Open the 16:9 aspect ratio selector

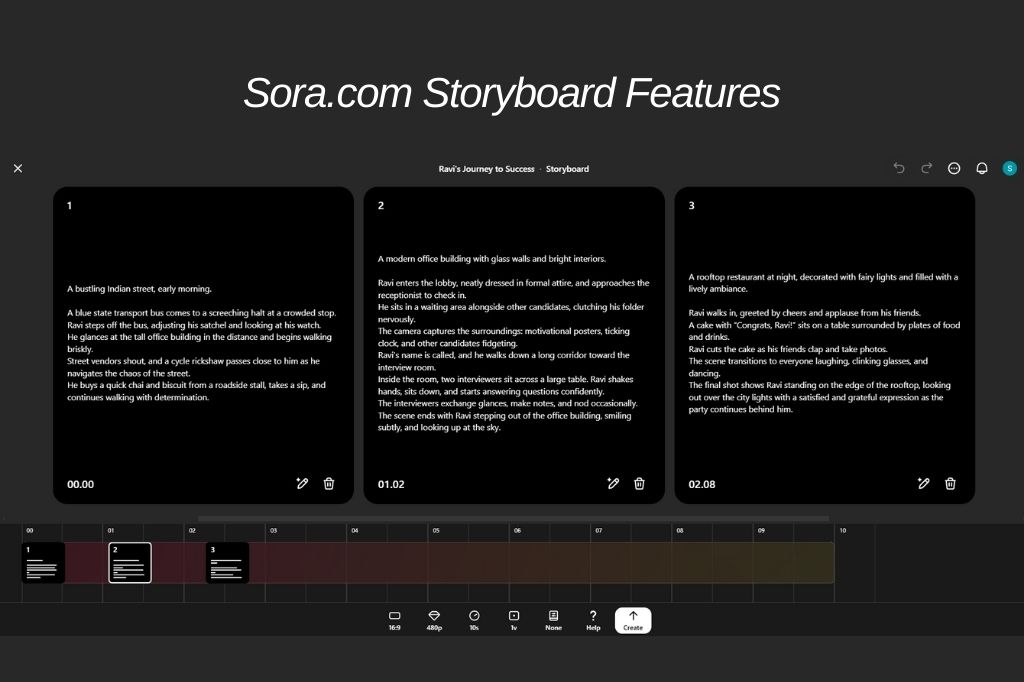(x=394, y=621)
